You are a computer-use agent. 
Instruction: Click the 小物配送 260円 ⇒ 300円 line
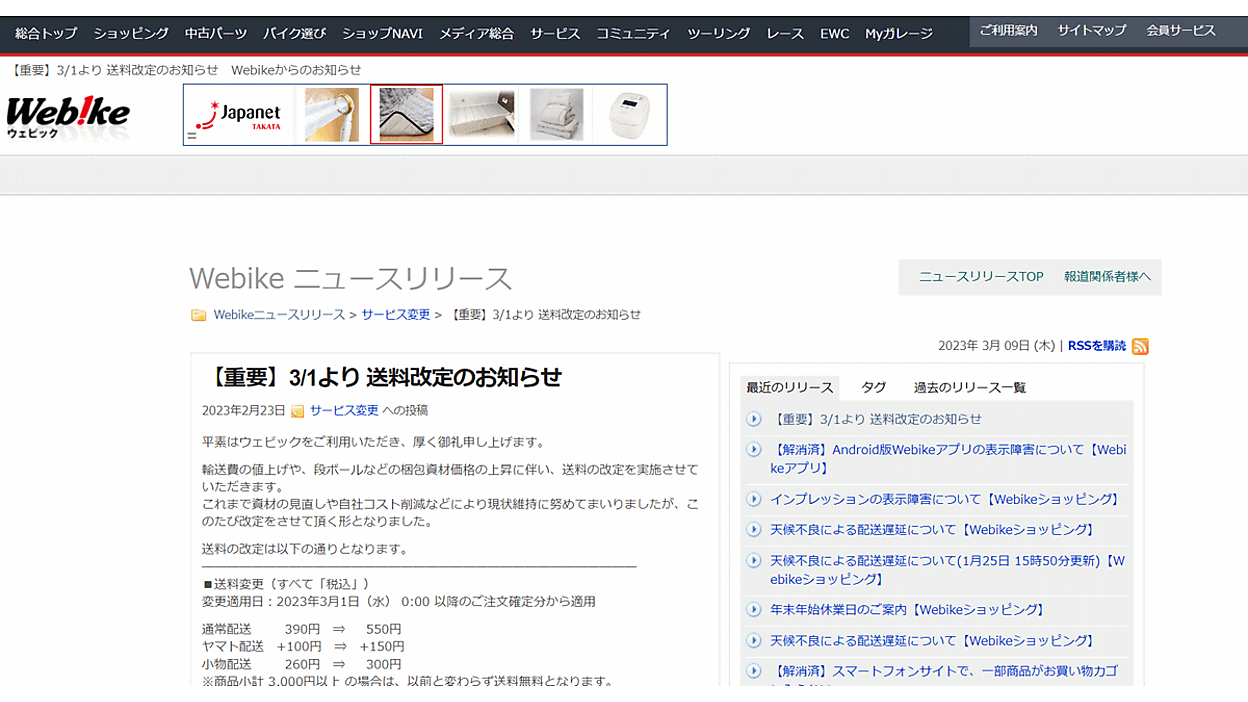coord(301,664)
